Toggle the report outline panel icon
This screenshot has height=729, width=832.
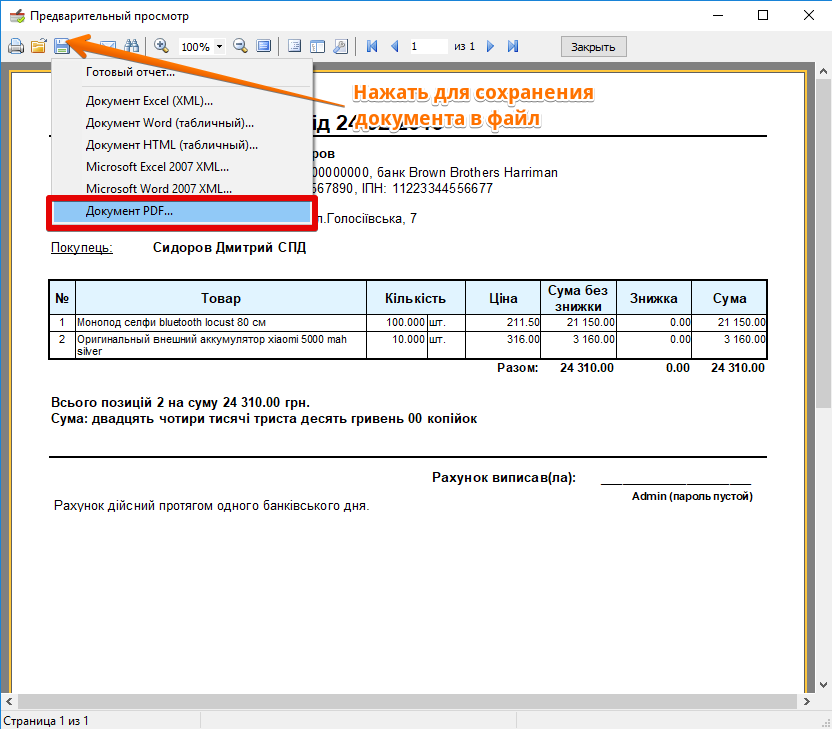[294, 47]
